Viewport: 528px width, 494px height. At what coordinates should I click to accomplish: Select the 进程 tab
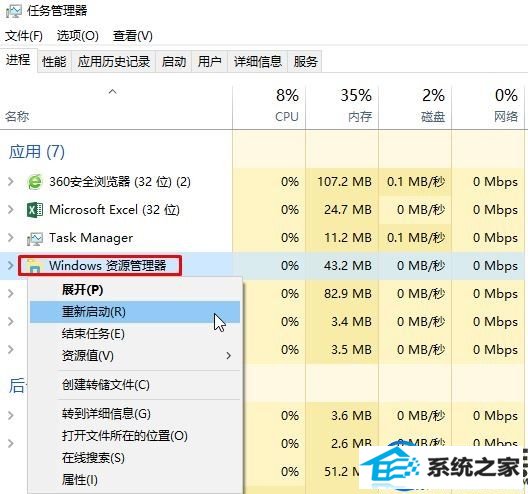click(18, 60)
